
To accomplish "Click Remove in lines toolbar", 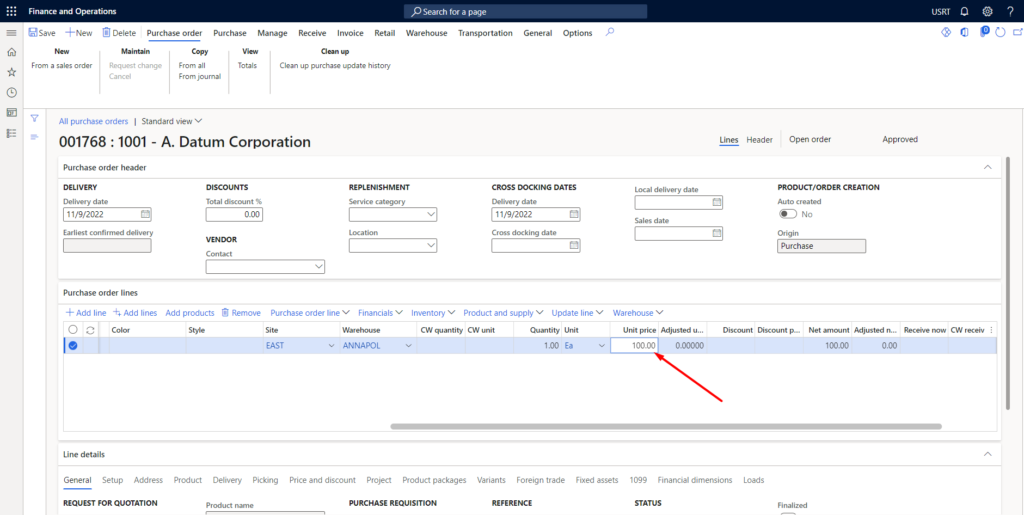I will [x=241, y=313].
